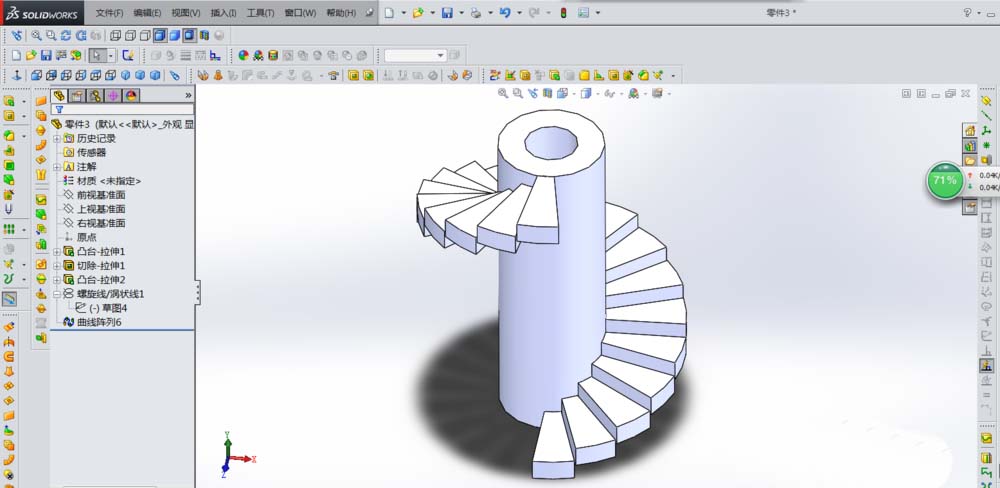Open the 工具(T) menu
This screenshot has width=1000, height=488.
point(260,13)
